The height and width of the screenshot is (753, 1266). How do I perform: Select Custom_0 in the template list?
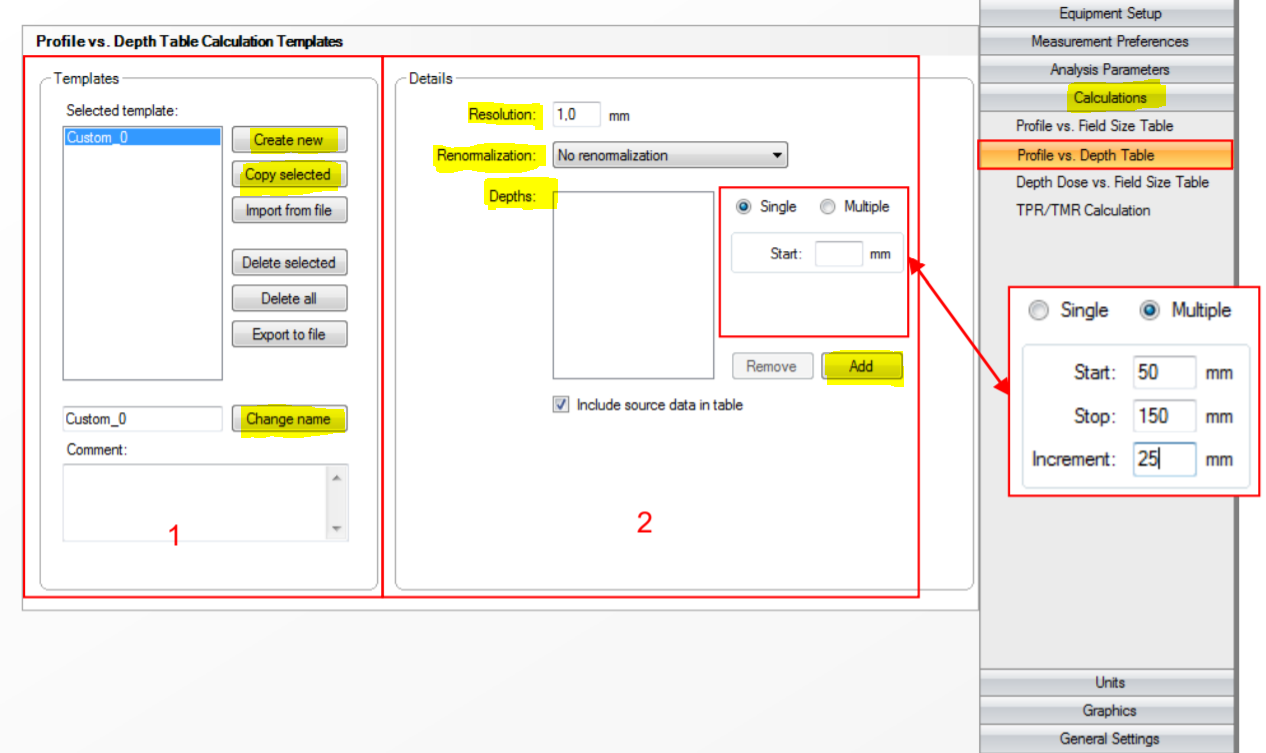(141, 138)
